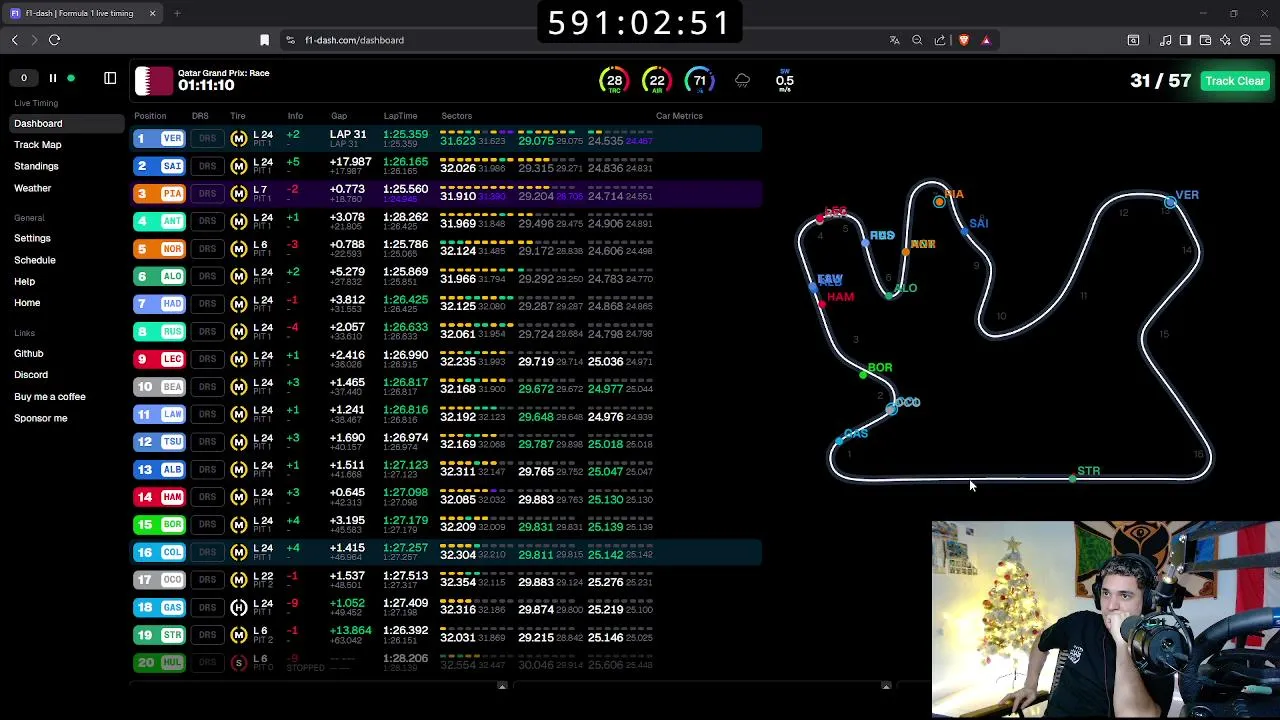This screenshot has width=1280, height=720.
Task: Click BOR marker on the track map
Action: 864,375
